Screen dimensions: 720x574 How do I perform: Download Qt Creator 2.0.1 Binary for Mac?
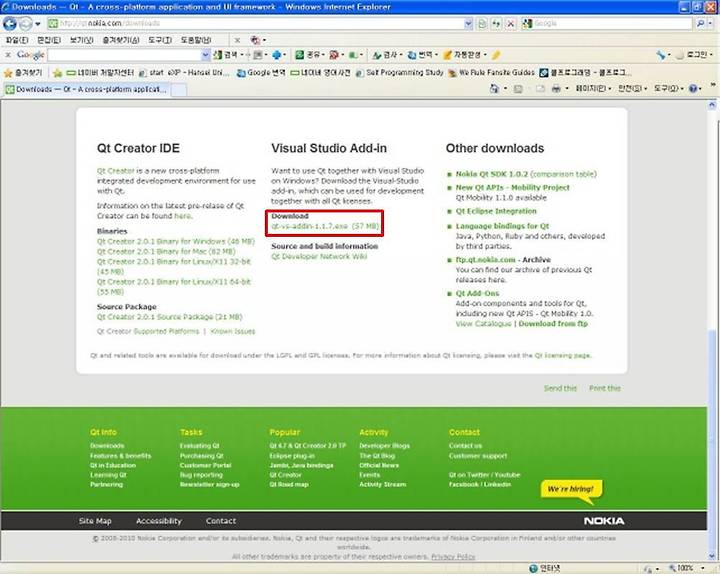pos(166,252)
